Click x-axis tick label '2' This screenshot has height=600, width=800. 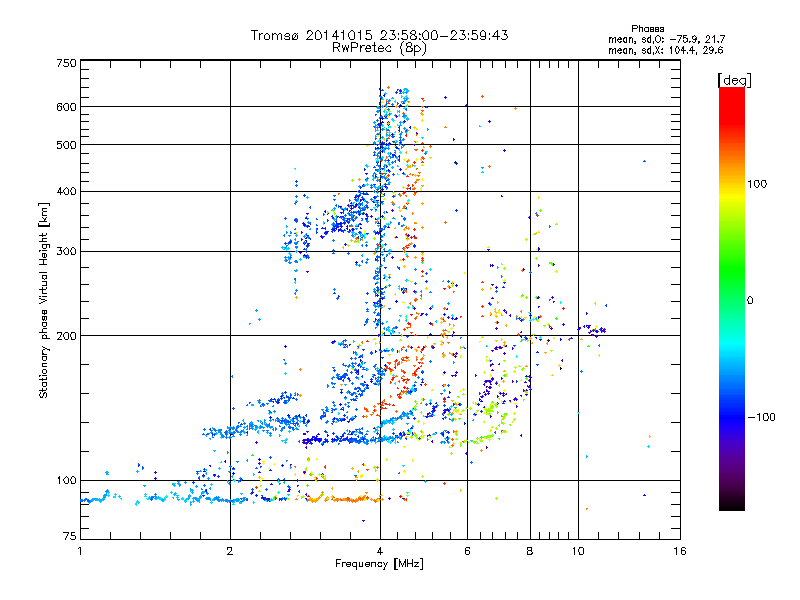[x=230, y=551]
